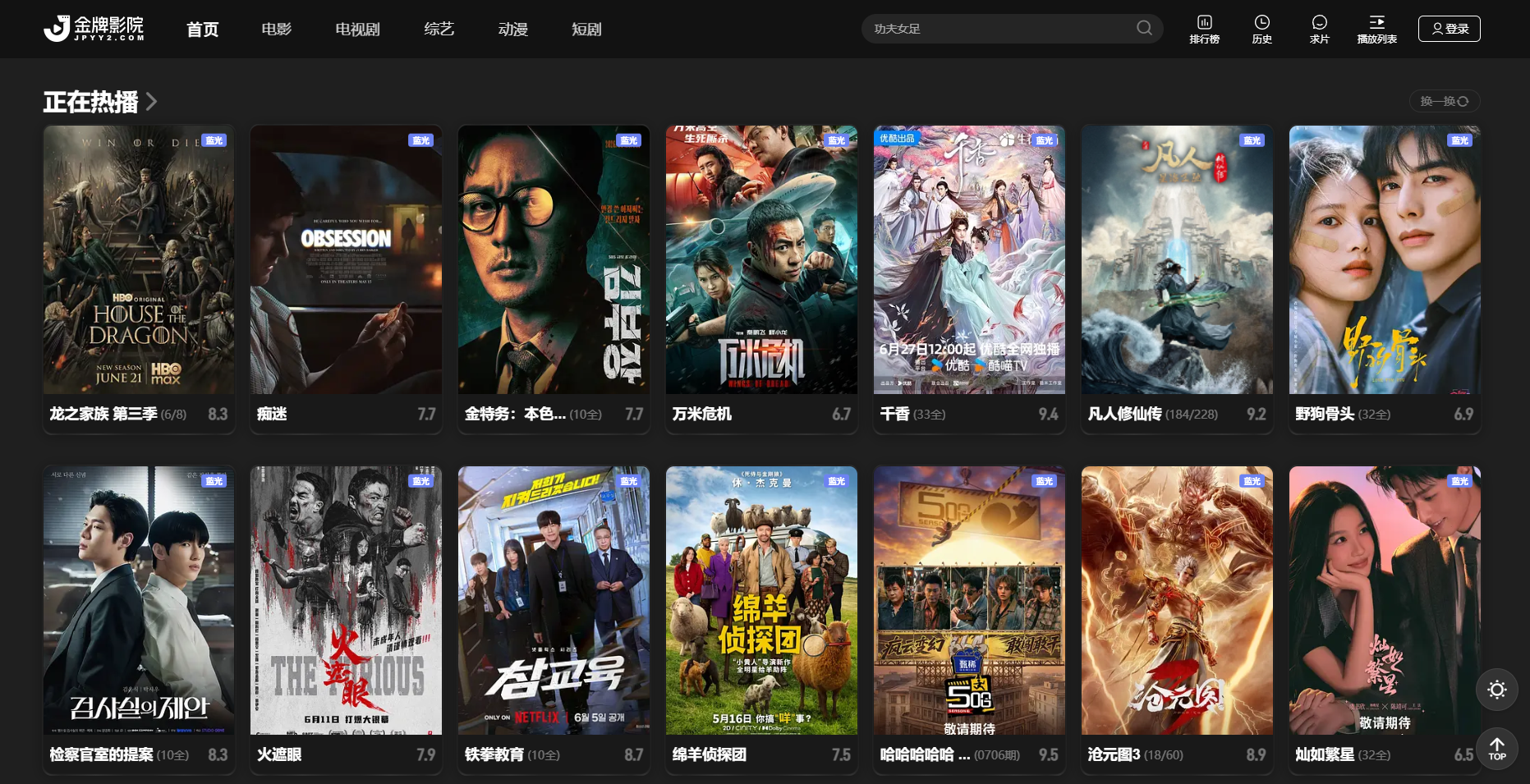This screenshot has width=1530, height=784.
Task: Open the 千香 title link
Action: [x=895, y=414]
